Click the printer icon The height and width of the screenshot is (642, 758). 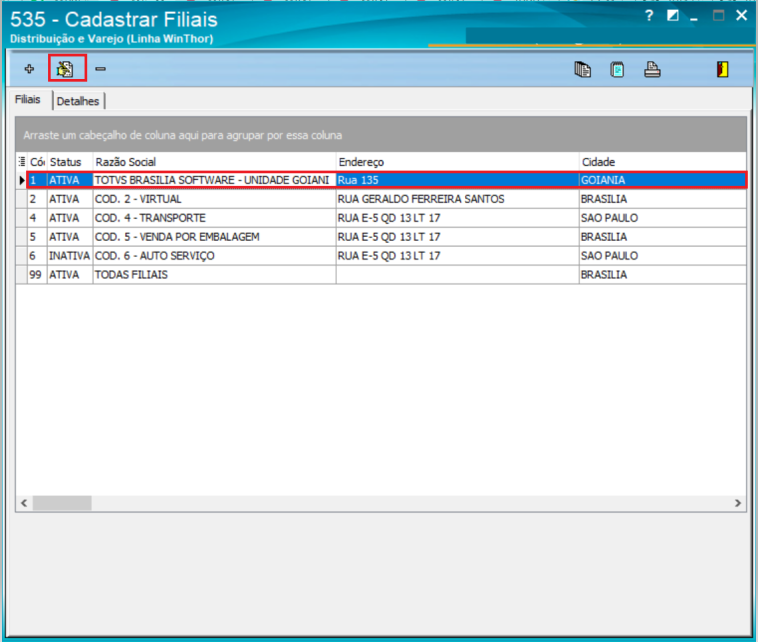click(x=652, y=70)
